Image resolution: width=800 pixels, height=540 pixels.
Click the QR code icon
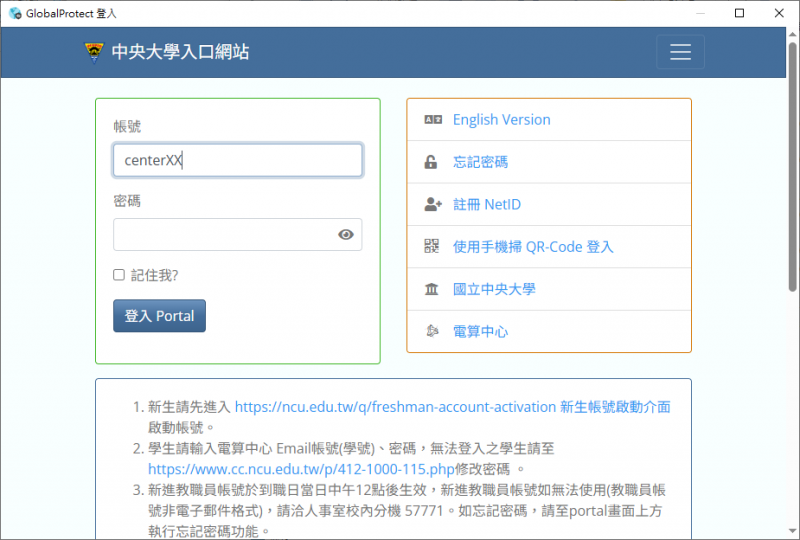[432, 247]
